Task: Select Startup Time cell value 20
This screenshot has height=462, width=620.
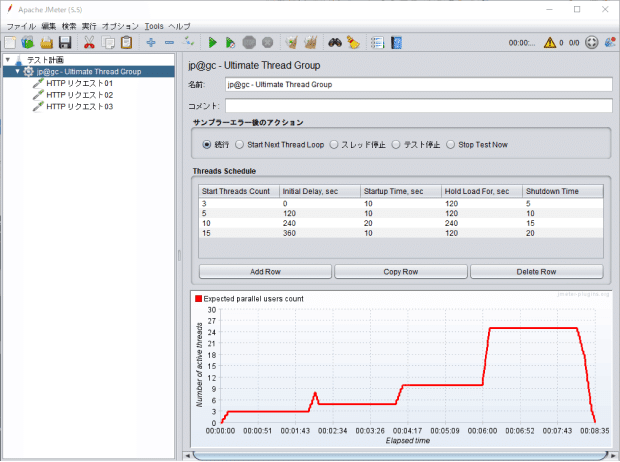Action: coord(401,223)
